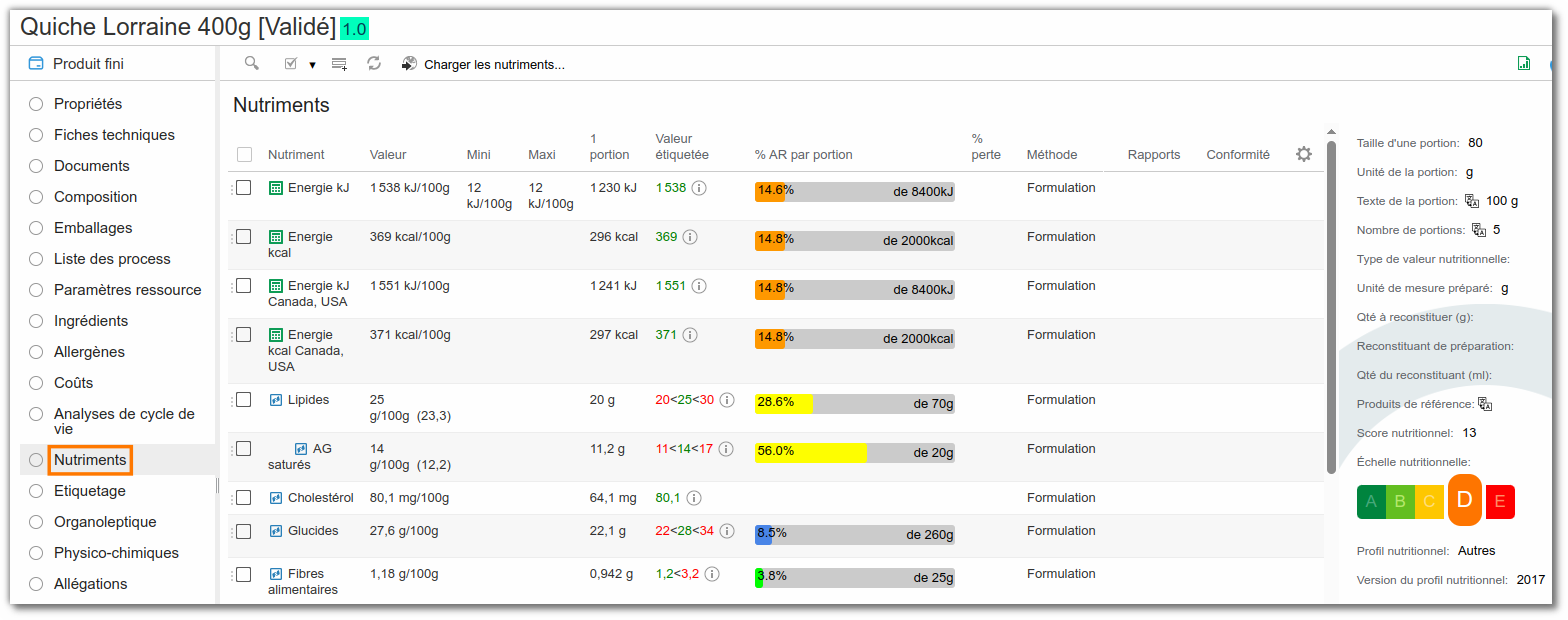Go to Fiches techniques
1568x620 pixels.
point(114,135)
